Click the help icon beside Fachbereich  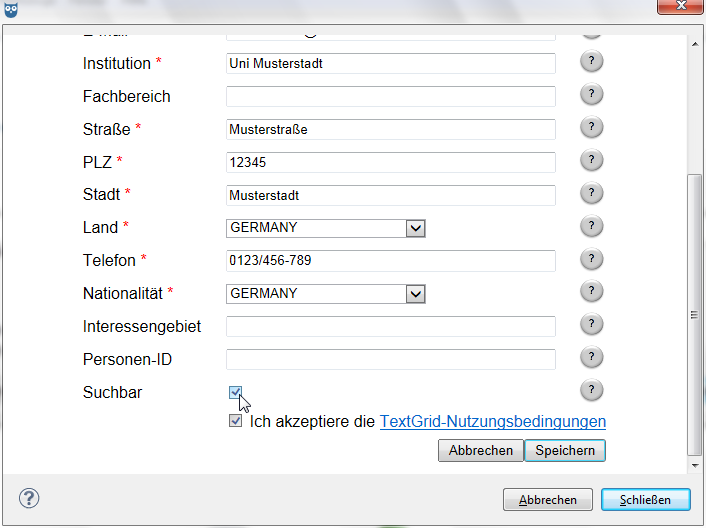[x=591, y=95]
